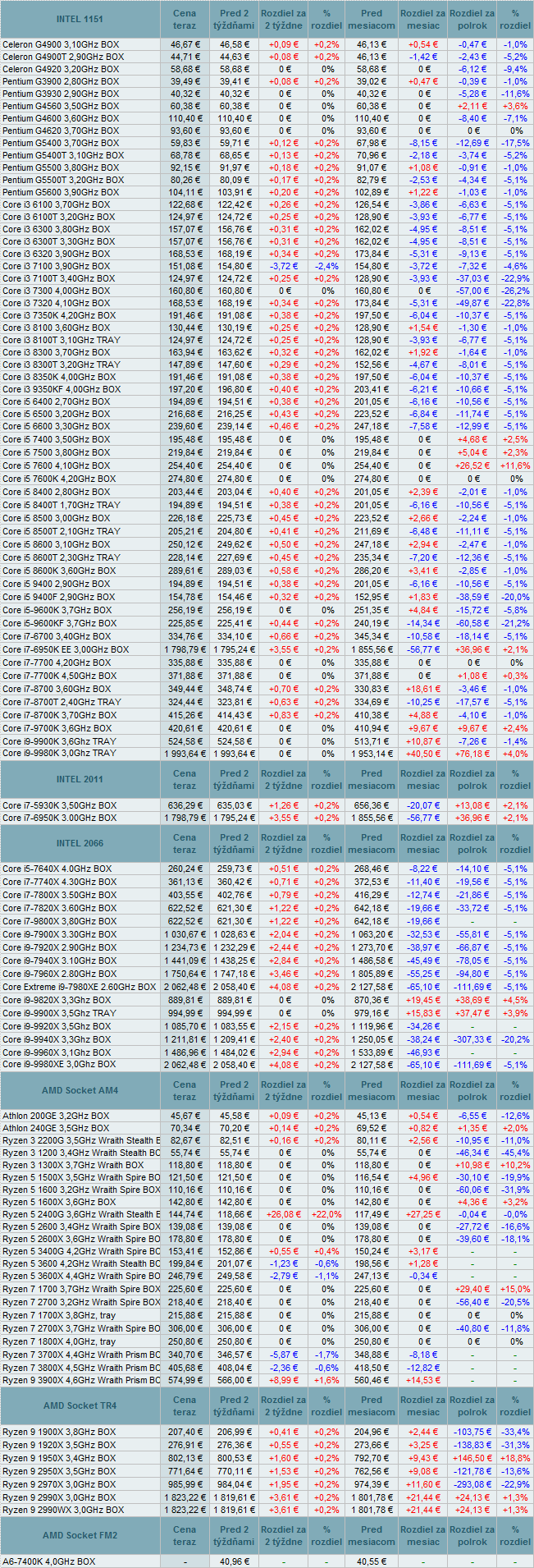The image size is (534, 1568).
Task: Select the Core i7-5930K 3,50GHz BOX name
Action: tap(59, 805)
